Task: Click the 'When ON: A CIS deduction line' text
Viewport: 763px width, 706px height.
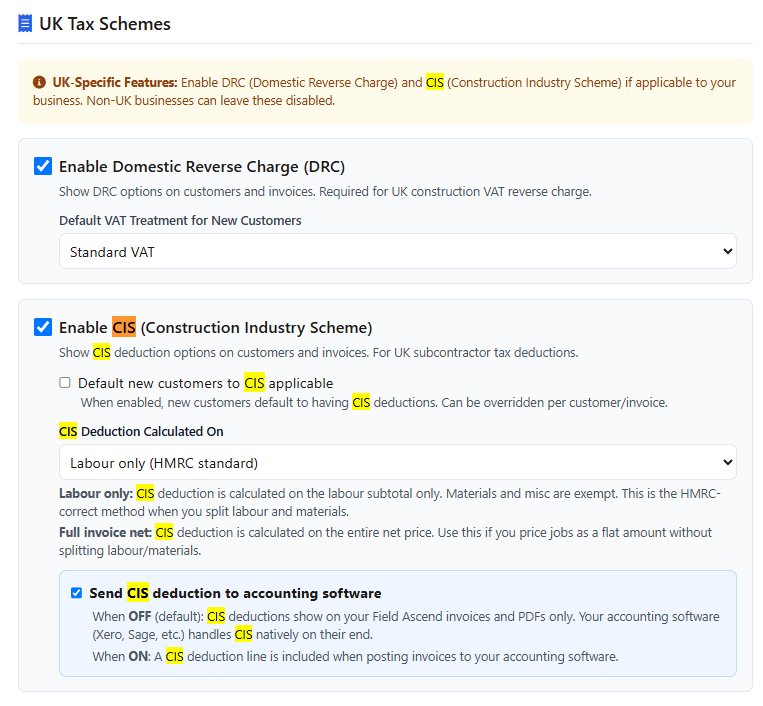Action: pos(355,656)
